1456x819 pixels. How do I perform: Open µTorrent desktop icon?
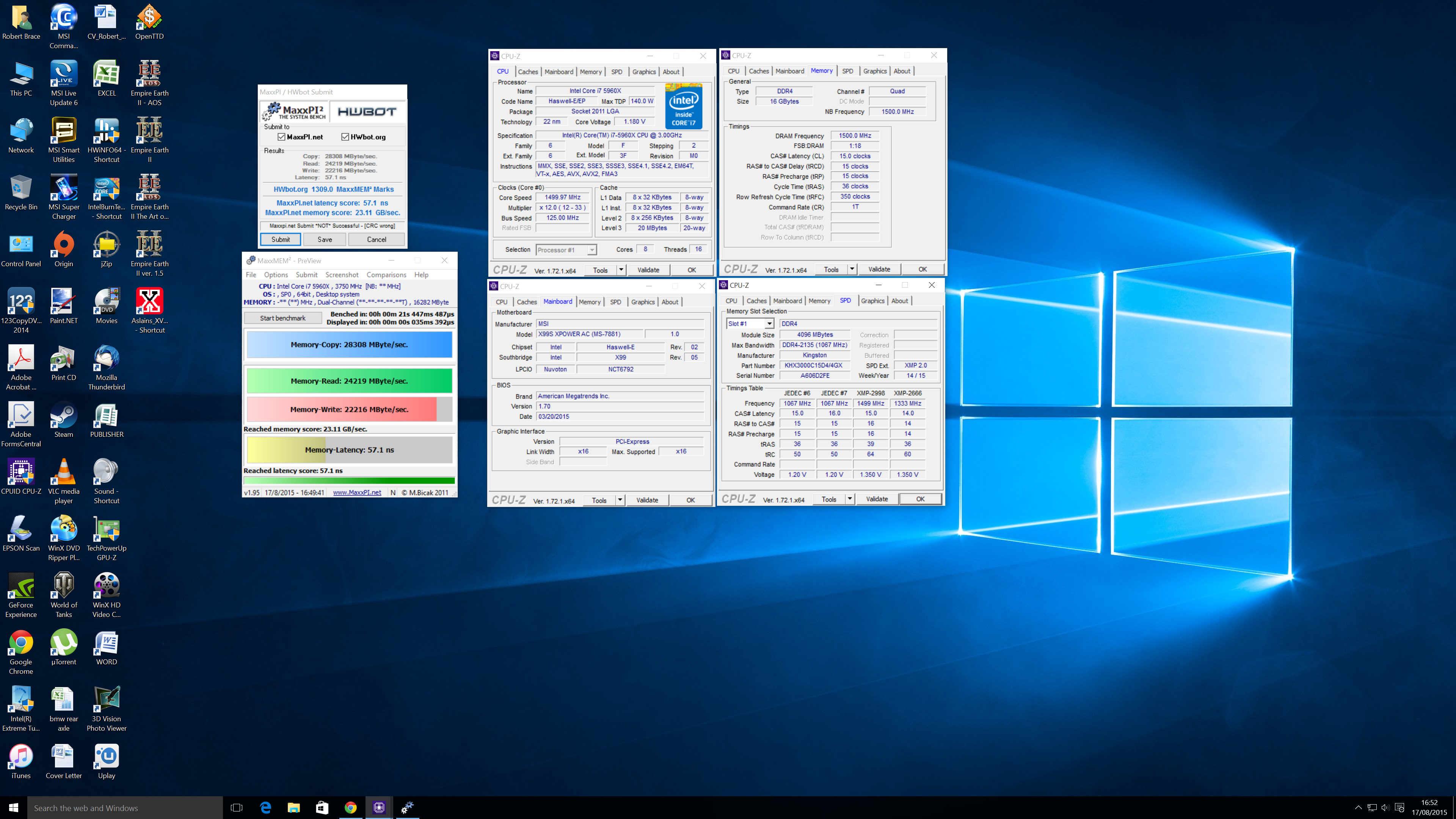click(64, 648)
